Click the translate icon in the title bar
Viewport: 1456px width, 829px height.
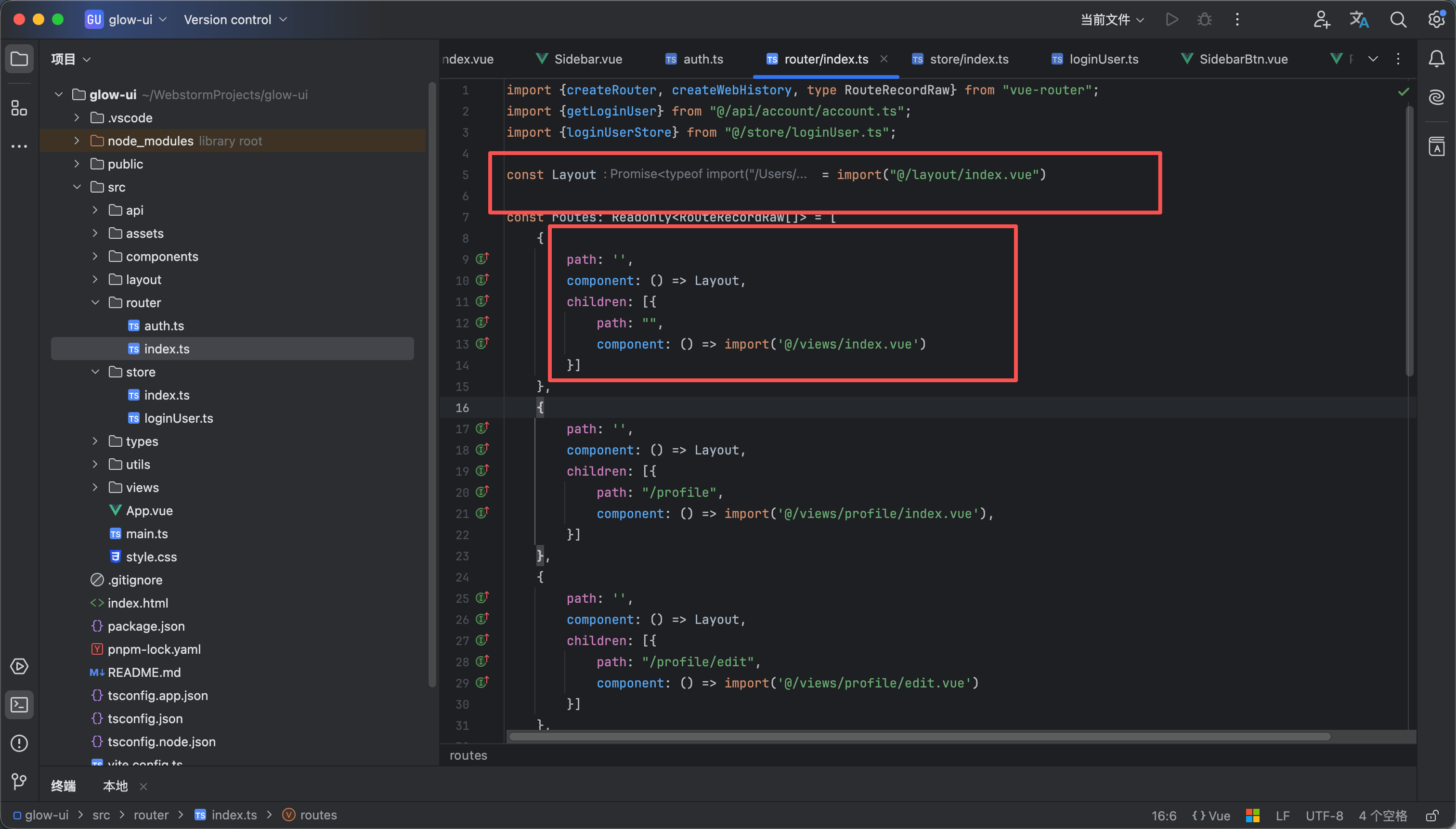(x=1359, y=19)
